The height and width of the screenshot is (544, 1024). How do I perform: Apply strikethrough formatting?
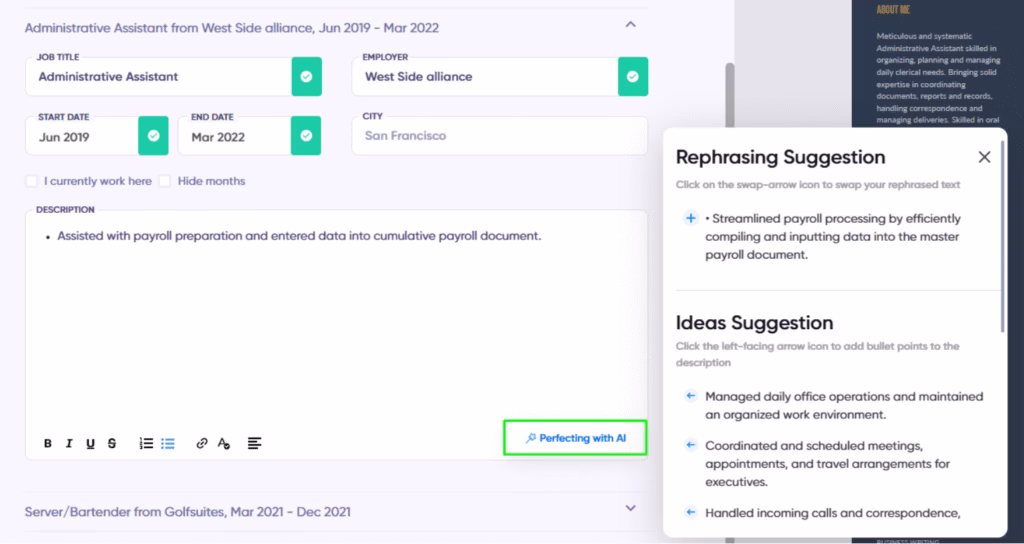(x=111, y=443)
